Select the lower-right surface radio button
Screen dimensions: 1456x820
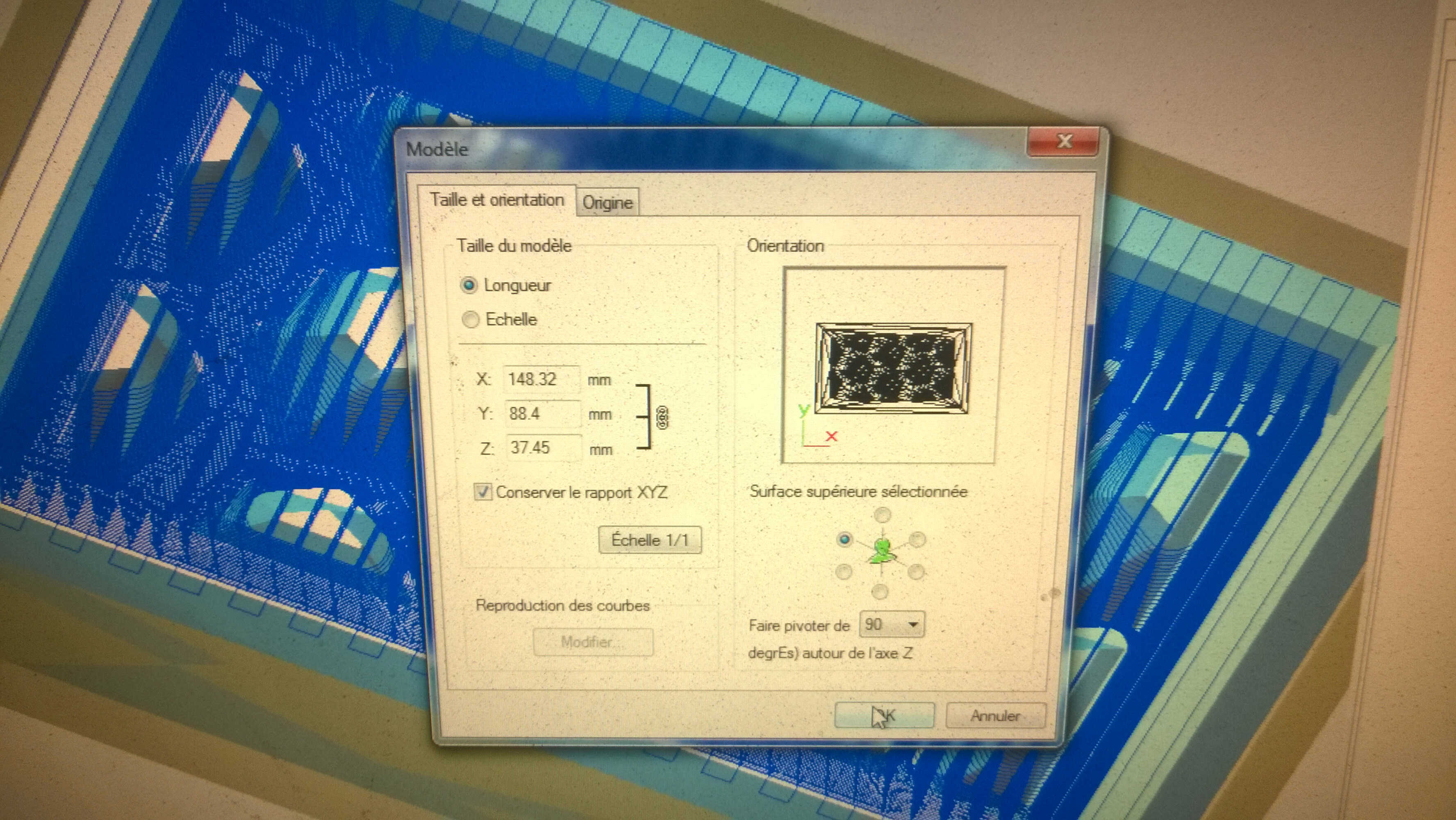pyautogui.click(x=916, y=572)
